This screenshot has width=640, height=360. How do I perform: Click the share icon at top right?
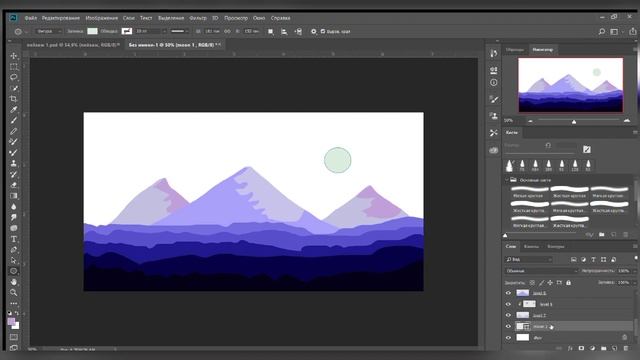[x=632, y=31]
